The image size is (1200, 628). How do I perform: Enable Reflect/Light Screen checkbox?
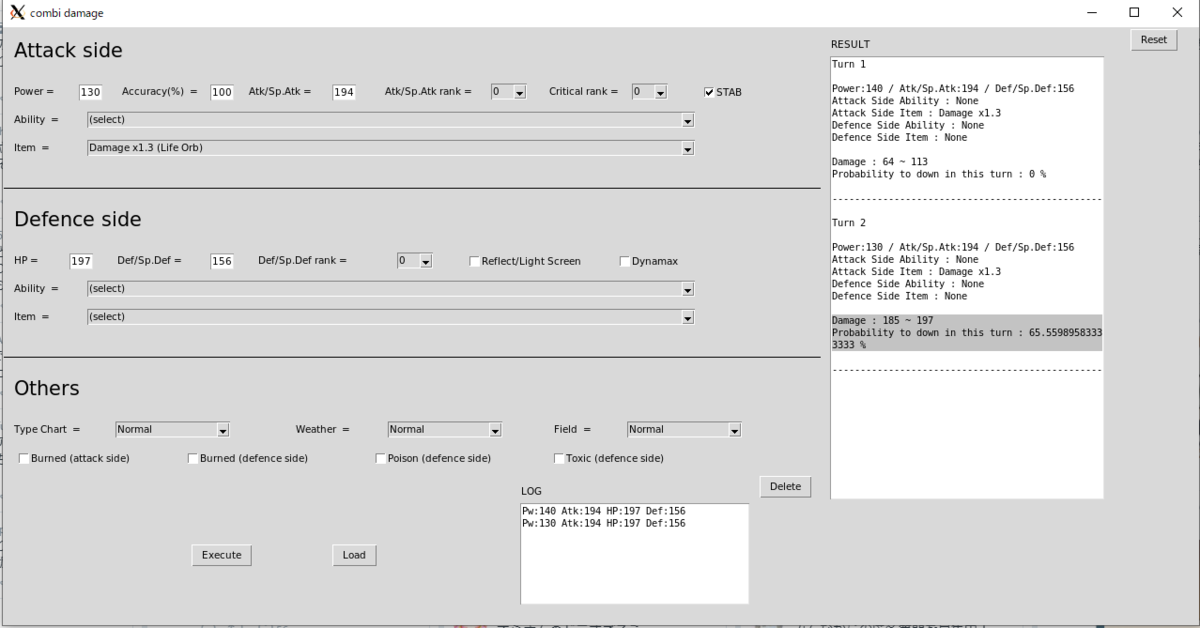(474, 261)
